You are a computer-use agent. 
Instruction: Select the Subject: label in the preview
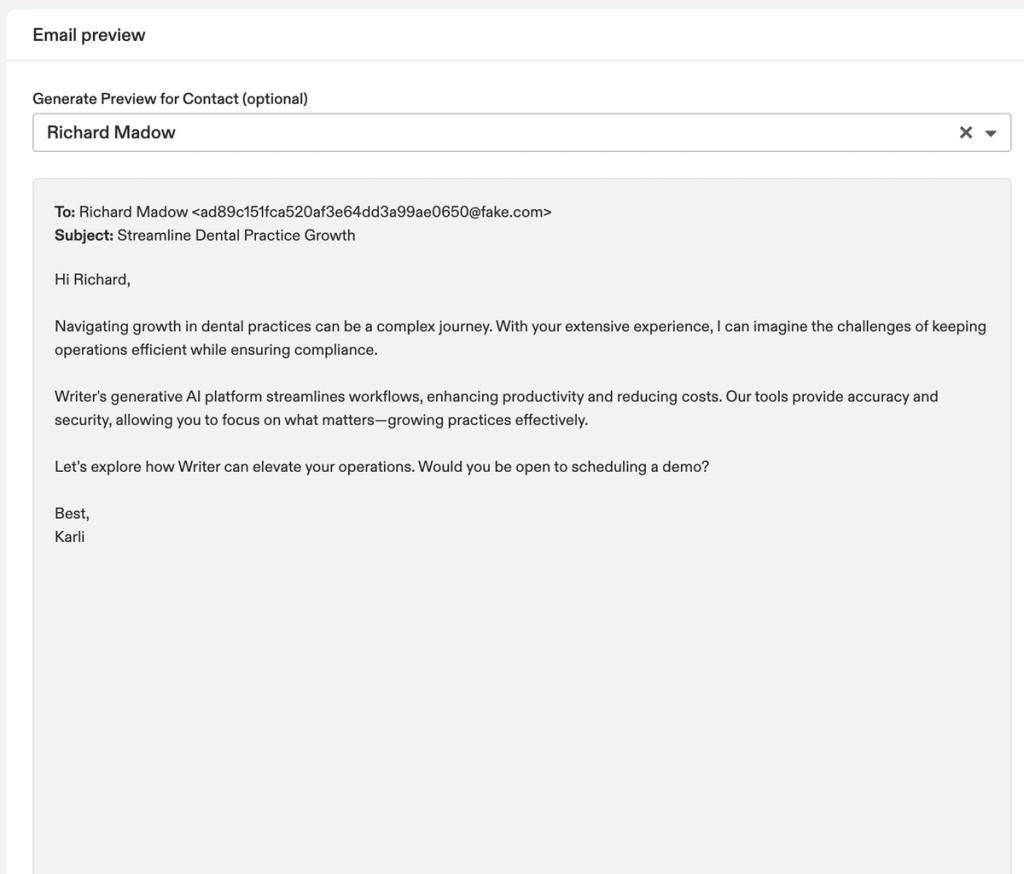click(84, 235)
